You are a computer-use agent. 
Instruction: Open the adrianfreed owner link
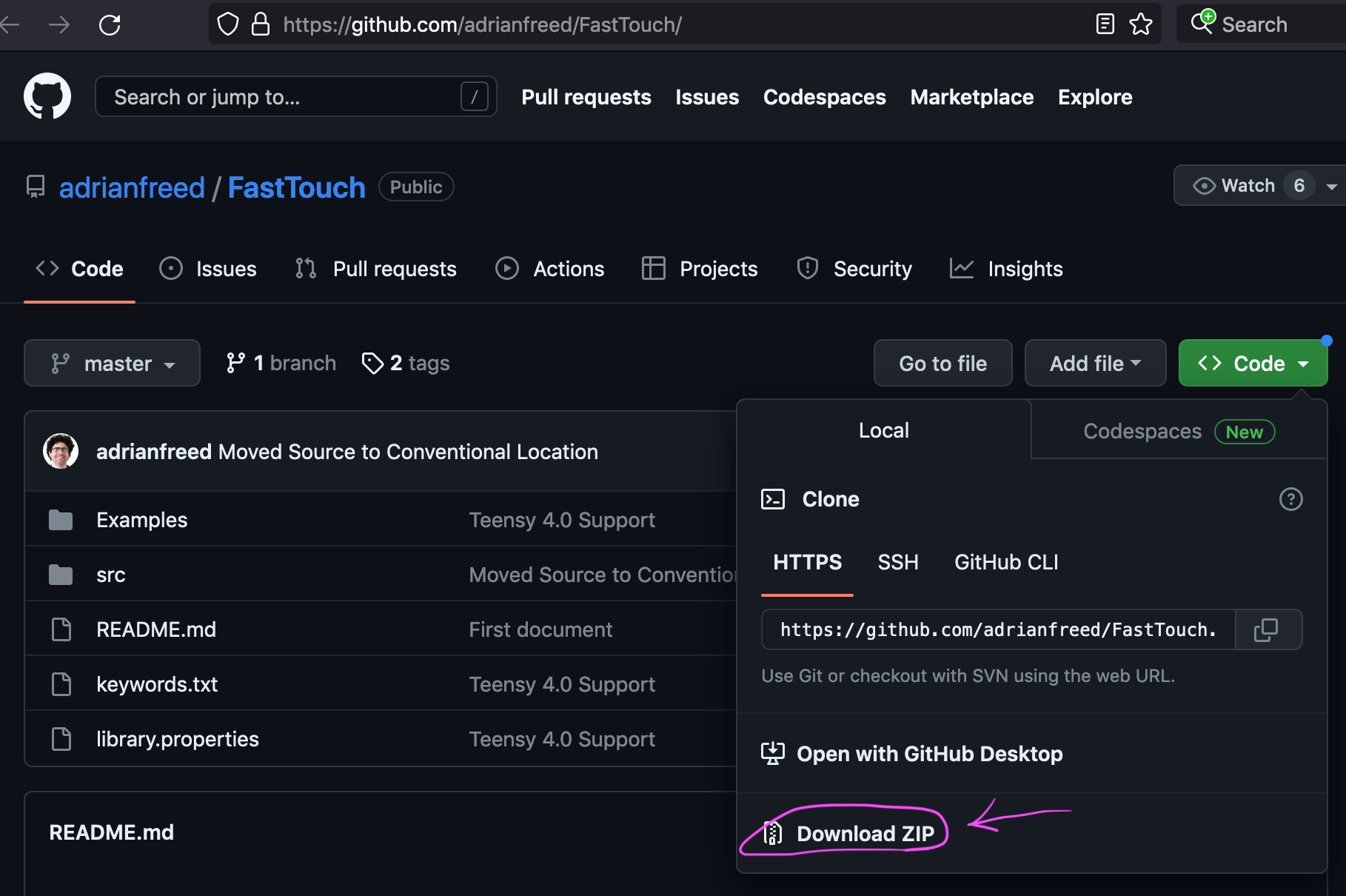[132, 187]
